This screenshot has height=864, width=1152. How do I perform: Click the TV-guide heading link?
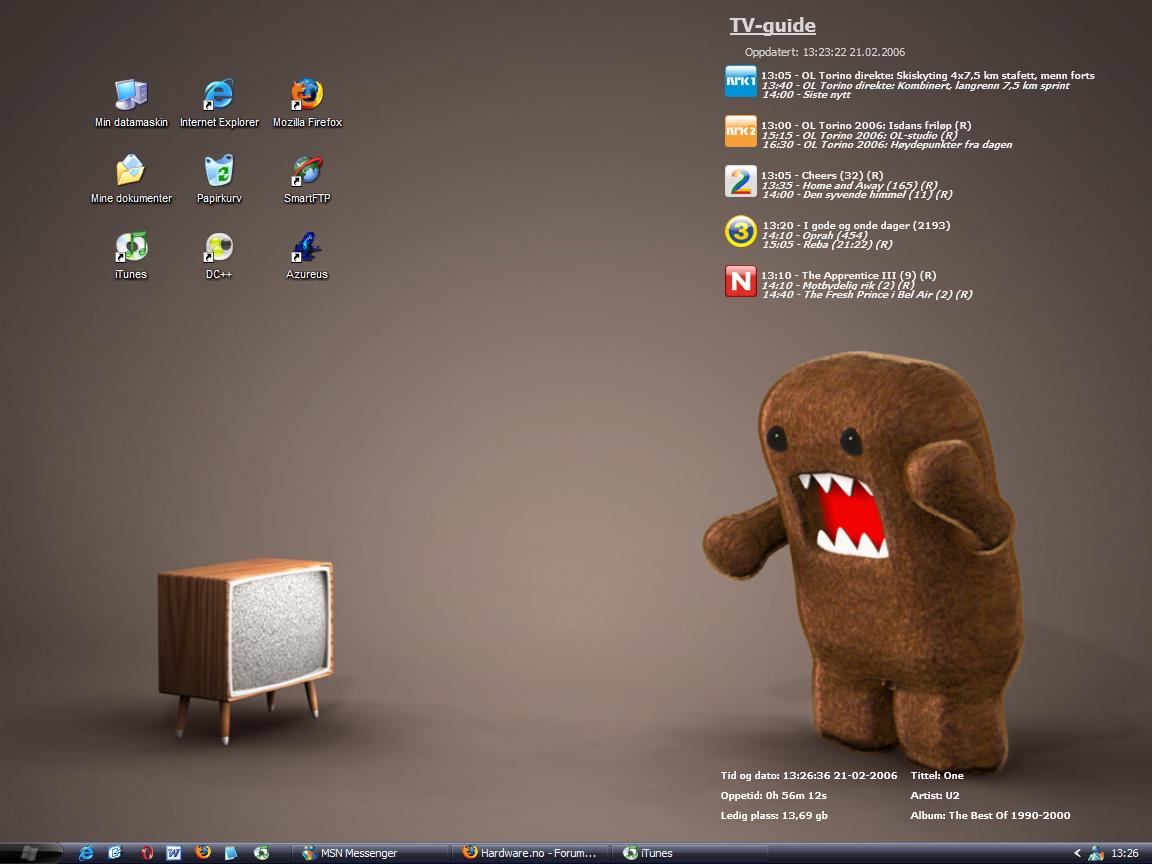(772, 26)
